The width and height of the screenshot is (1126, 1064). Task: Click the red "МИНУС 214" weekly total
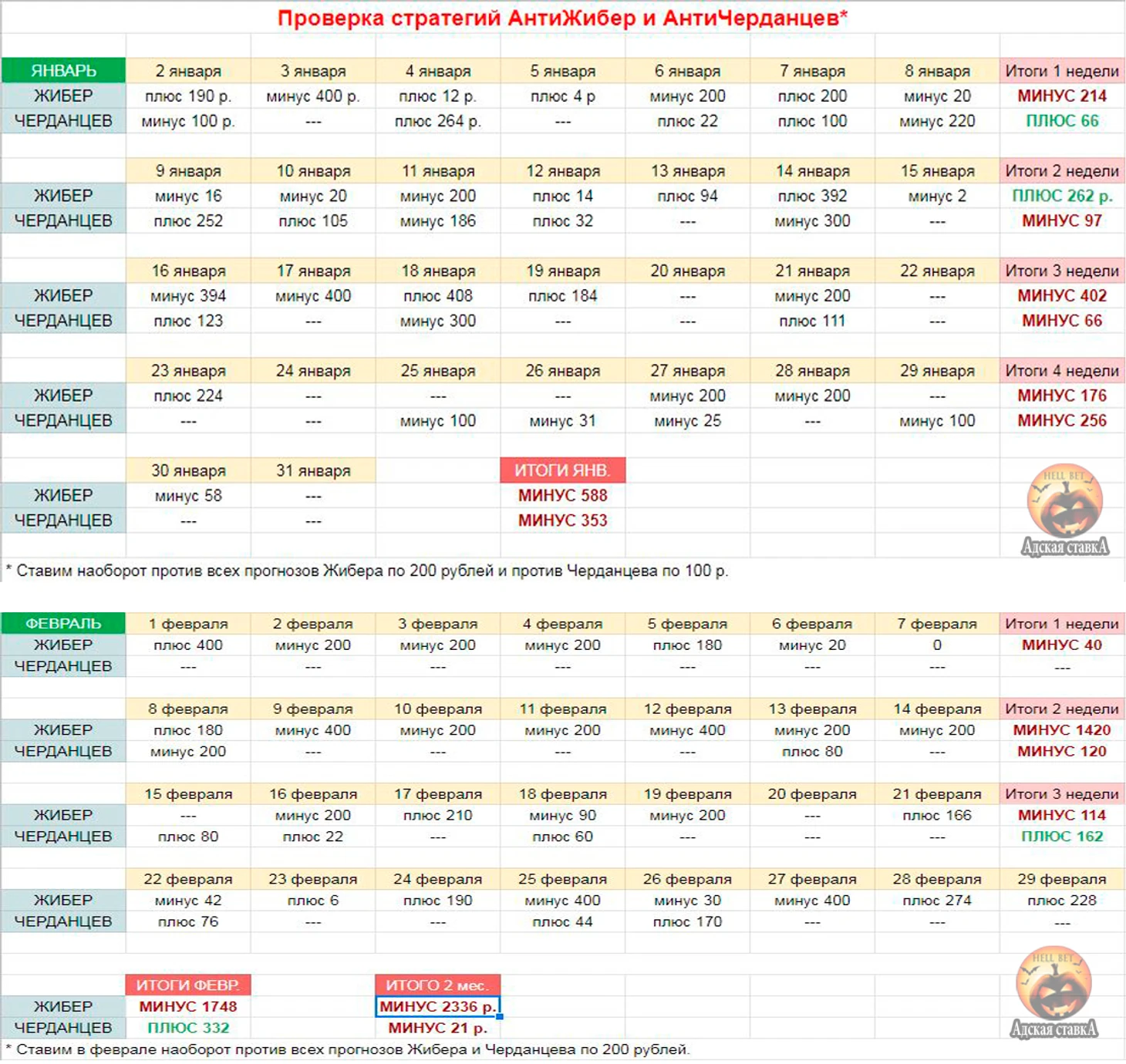[1062, 96]
